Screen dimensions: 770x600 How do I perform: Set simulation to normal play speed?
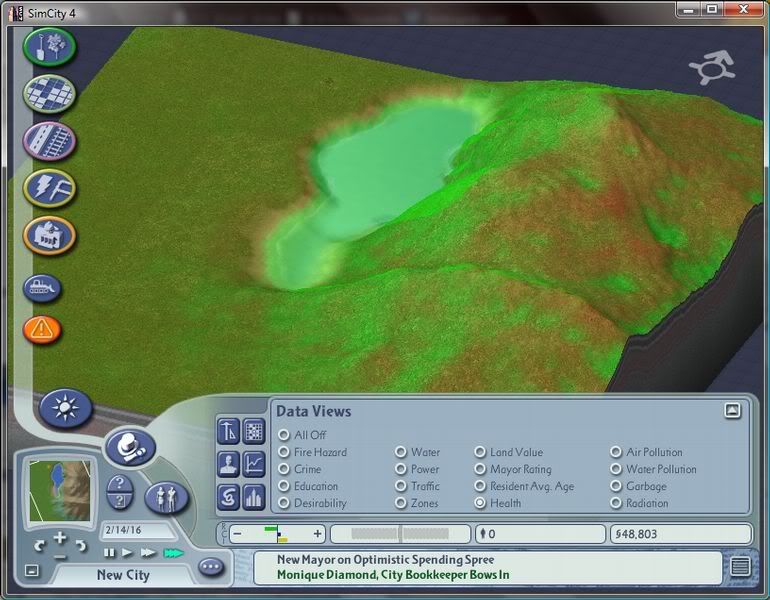point(127,553)
